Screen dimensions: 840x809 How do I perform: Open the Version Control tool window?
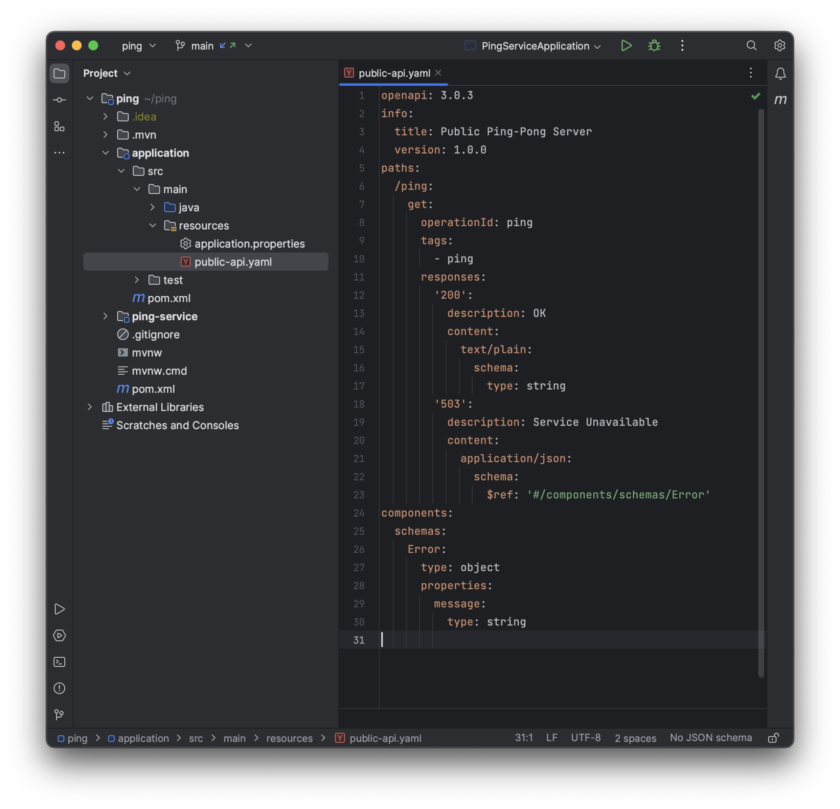click(60, 714)
